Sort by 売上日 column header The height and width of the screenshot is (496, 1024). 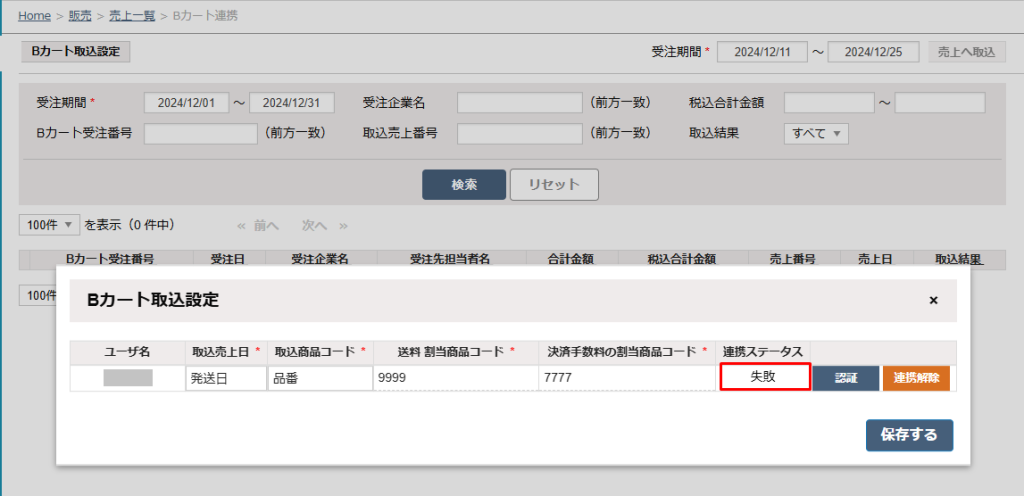pos(875,258)
